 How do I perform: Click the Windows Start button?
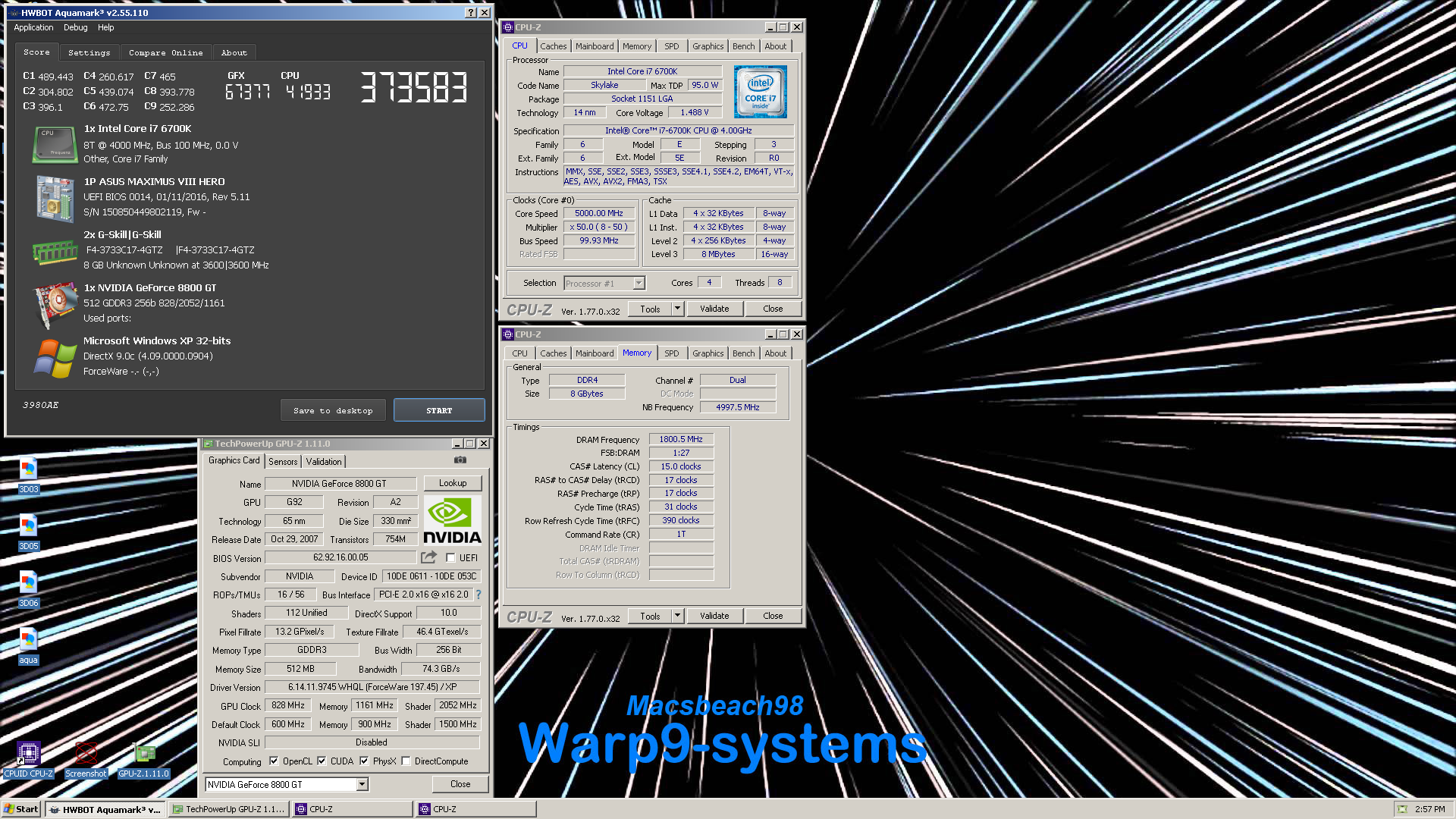[x=21, y=809]
